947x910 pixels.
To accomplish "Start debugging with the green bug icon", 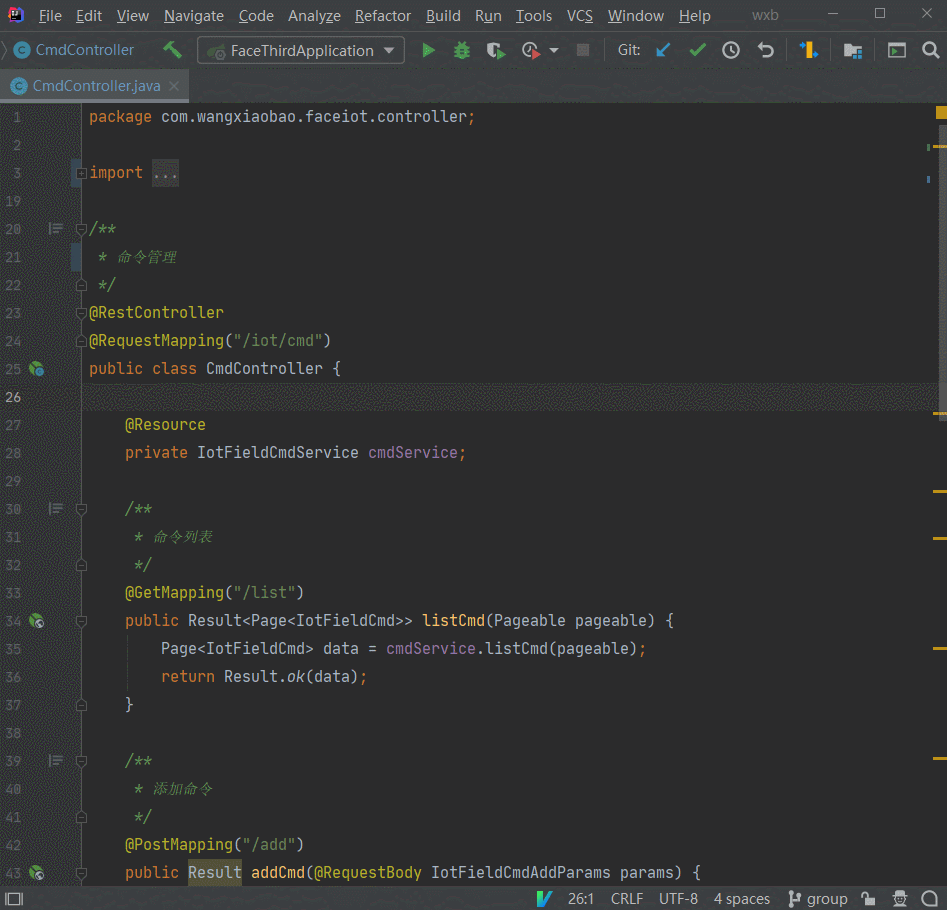I will [462, 50].
